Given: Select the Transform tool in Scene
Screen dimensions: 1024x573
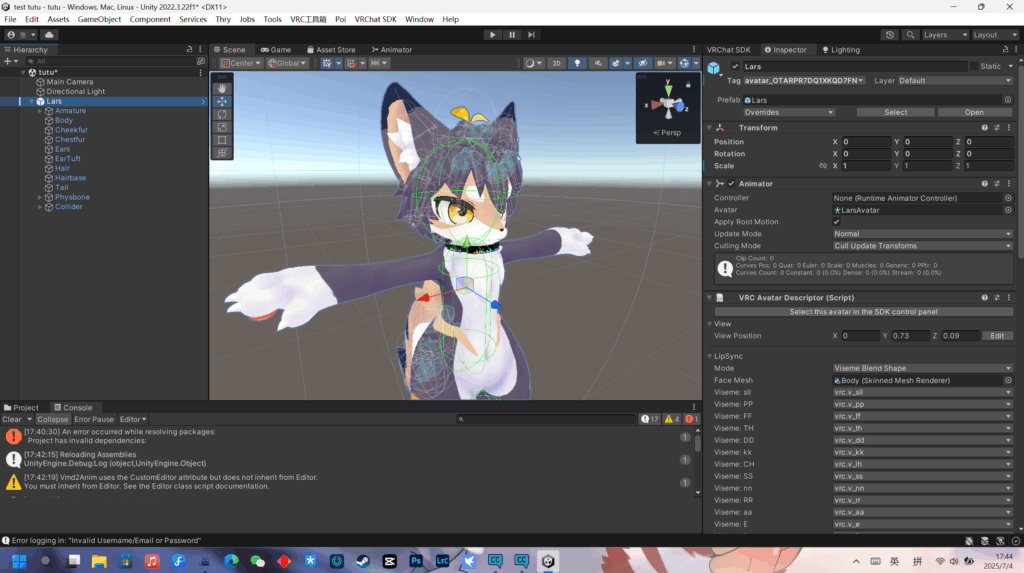Looking at the screenshot, I should click(x=222, y=152).
